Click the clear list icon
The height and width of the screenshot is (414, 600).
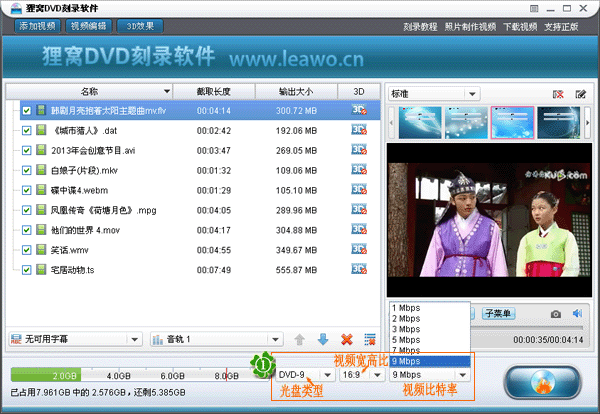370,339
